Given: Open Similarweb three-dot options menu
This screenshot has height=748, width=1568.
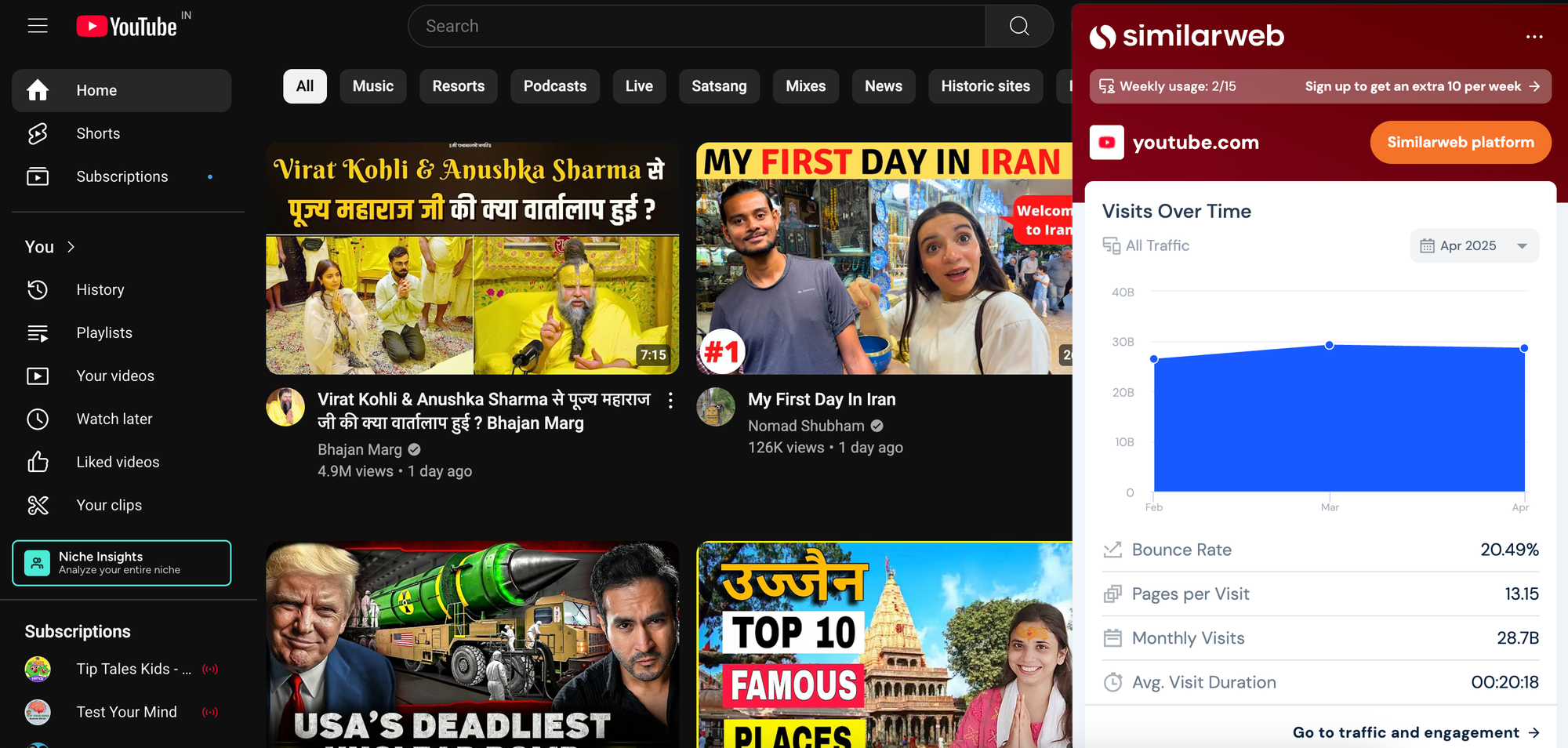Looking at the screenshot, I should [1534, 37].
